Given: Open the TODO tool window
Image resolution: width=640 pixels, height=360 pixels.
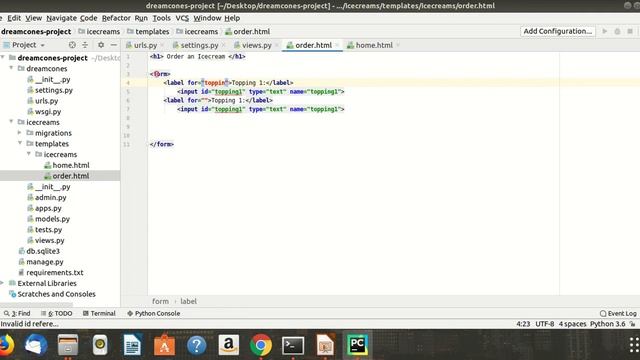Looking at the screenshot, I should (x=57, y=313).
